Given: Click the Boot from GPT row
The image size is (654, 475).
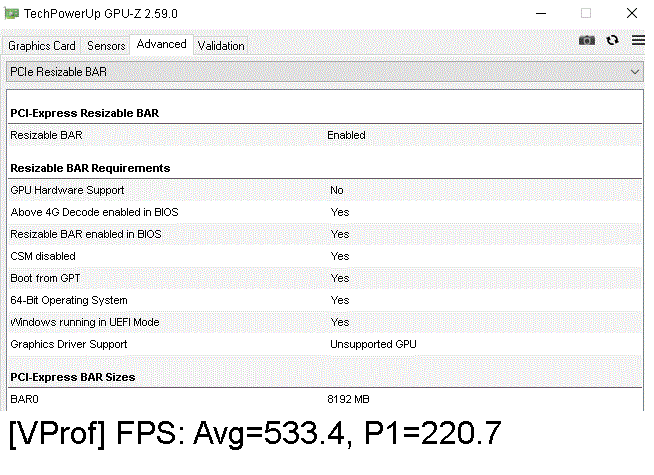Looking at the screenshot, I should (326, 278).
